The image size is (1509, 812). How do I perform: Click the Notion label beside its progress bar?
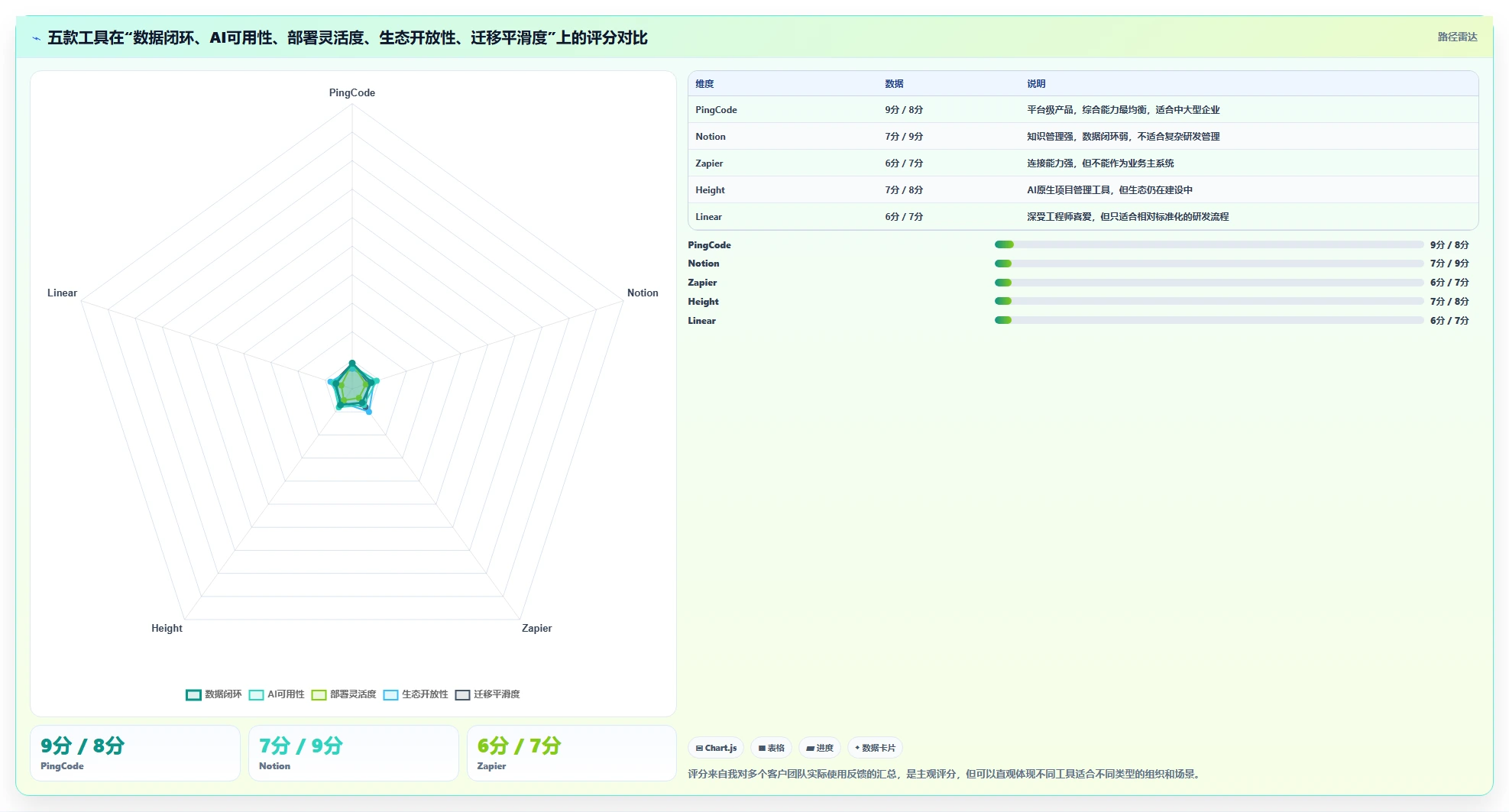pos(703,264)
